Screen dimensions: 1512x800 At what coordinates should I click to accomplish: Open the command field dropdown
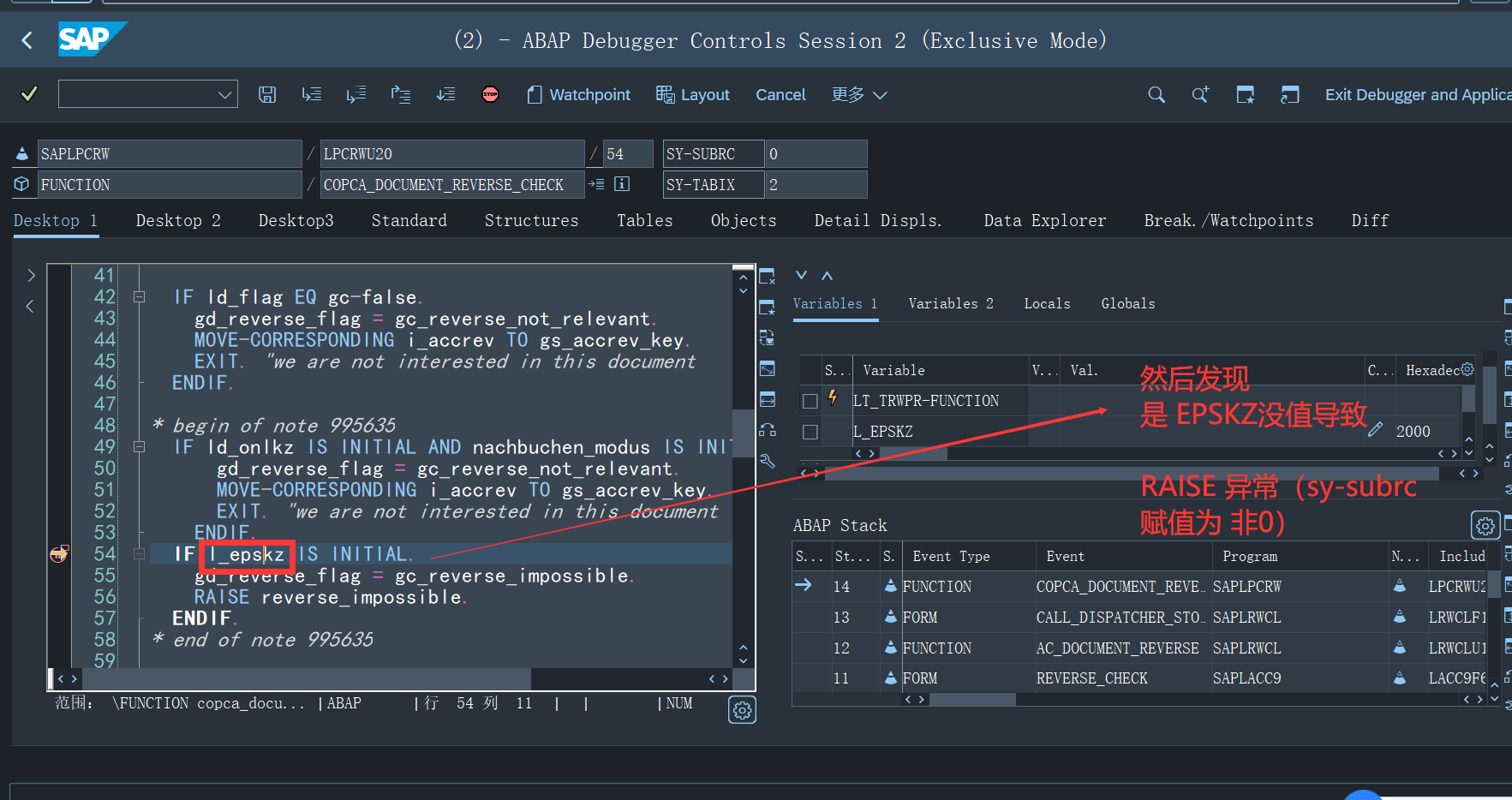(224, 94)
